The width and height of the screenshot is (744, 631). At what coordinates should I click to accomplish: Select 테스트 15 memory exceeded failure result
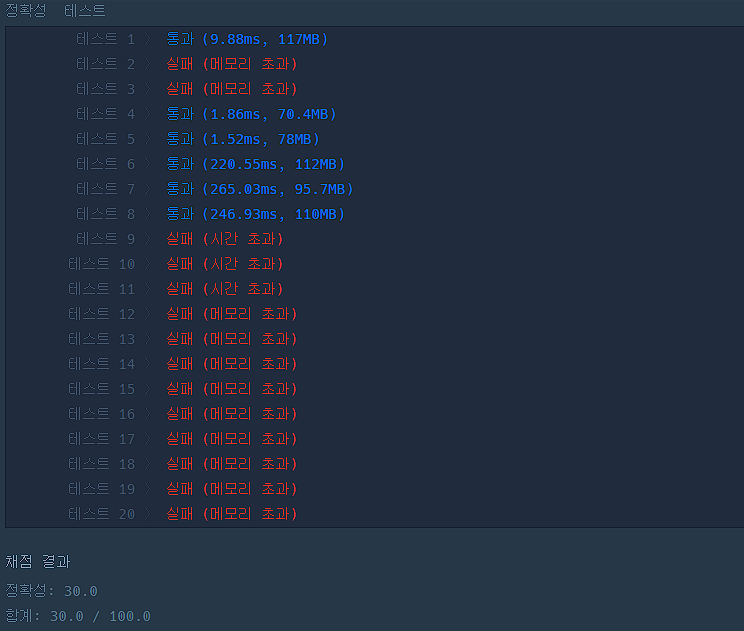point(232,389)
